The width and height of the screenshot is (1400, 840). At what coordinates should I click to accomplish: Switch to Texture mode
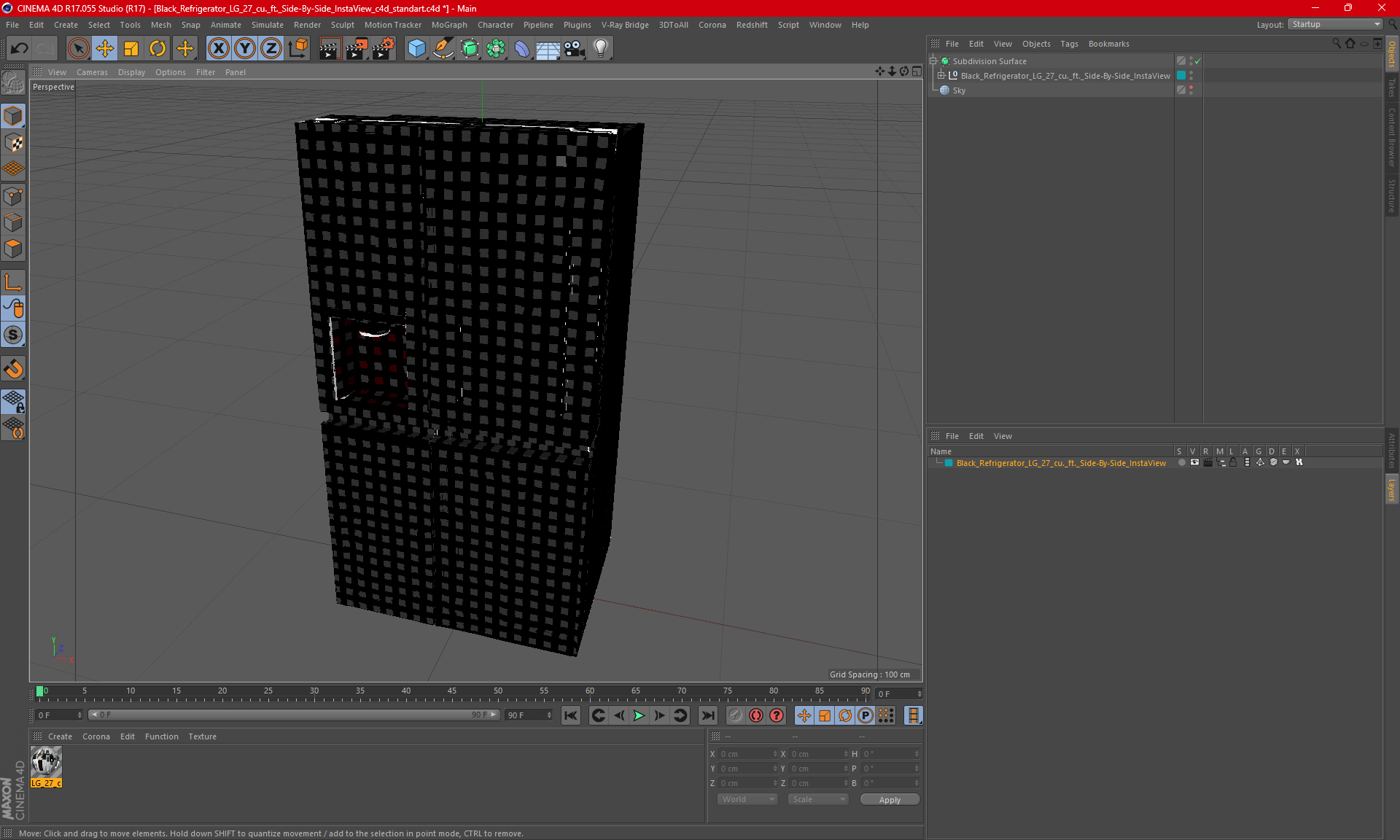click(x=13, y=143)
